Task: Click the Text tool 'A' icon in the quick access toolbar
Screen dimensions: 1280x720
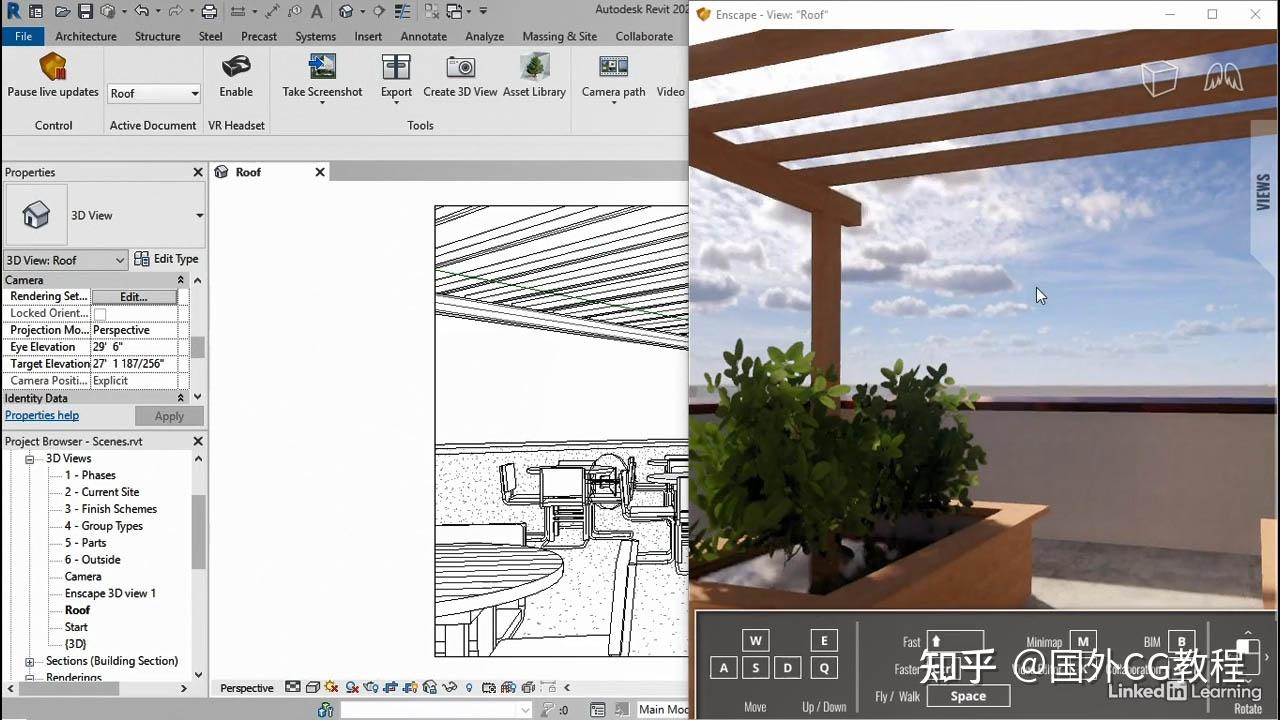Action: tap(316, 12)
